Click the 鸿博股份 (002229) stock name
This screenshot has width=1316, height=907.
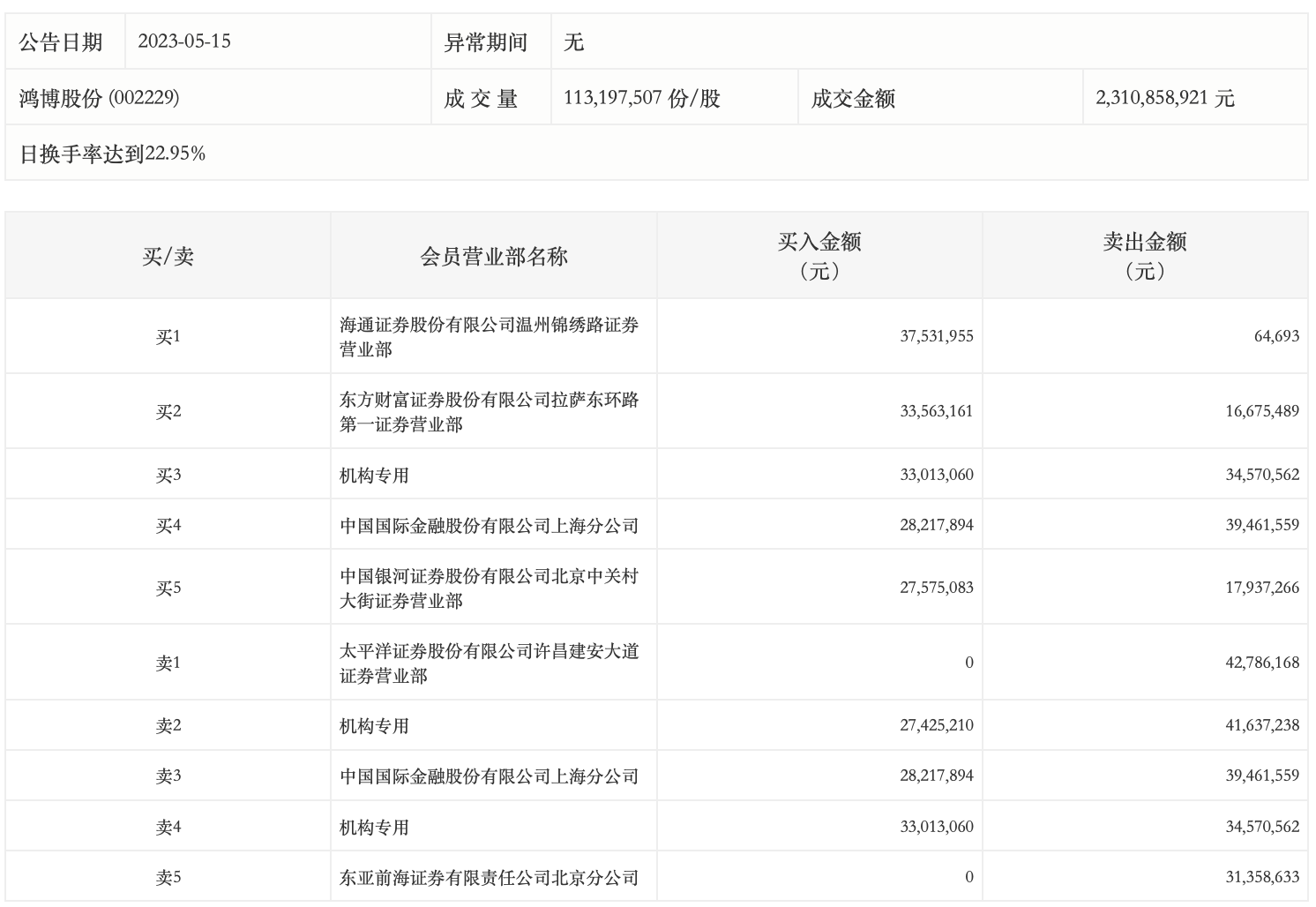pyautogui.click(x=99, y=98)
